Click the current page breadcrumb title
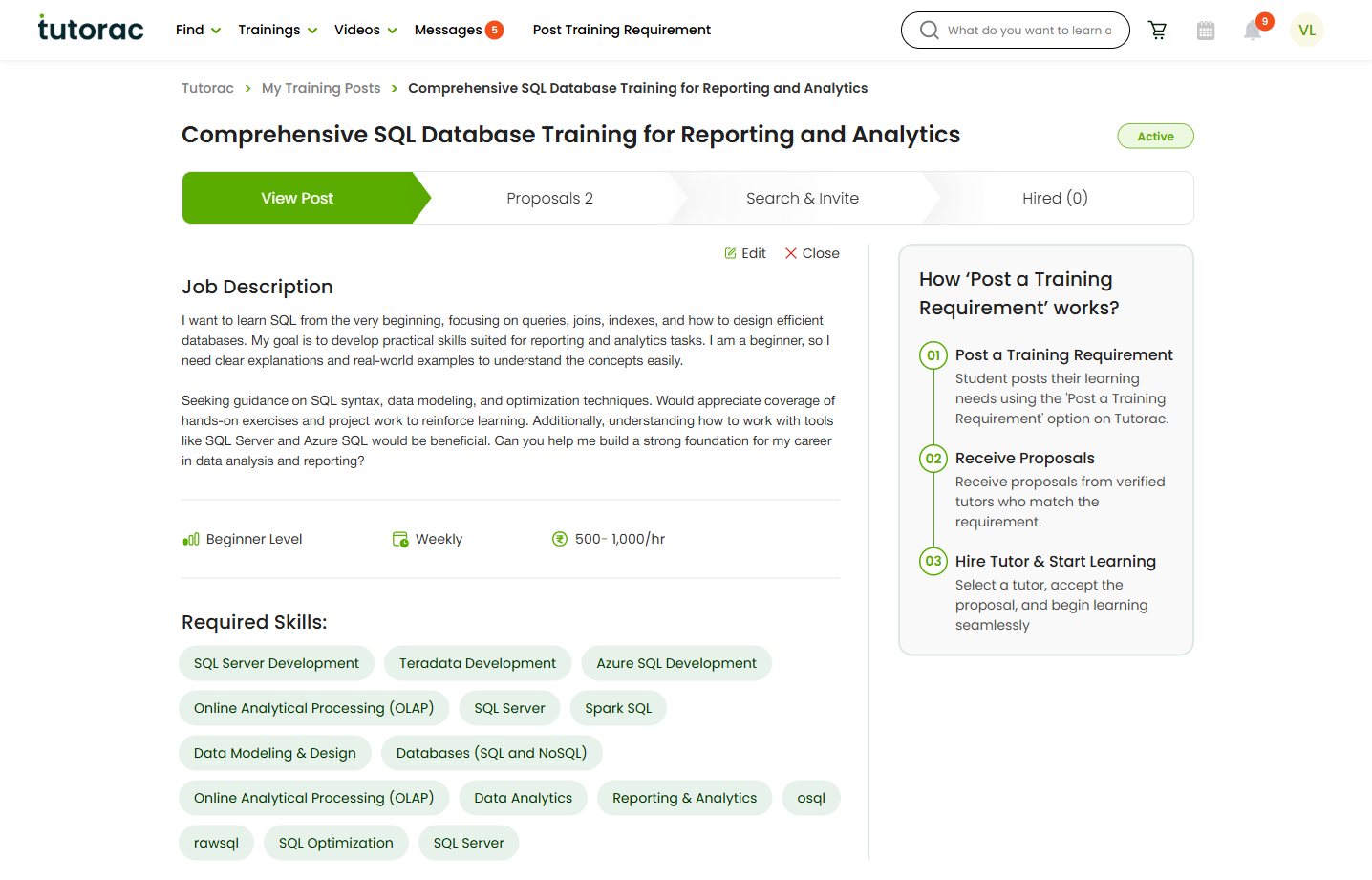Viewport: 1372px width, 880px height. click(x=638, y=88)
